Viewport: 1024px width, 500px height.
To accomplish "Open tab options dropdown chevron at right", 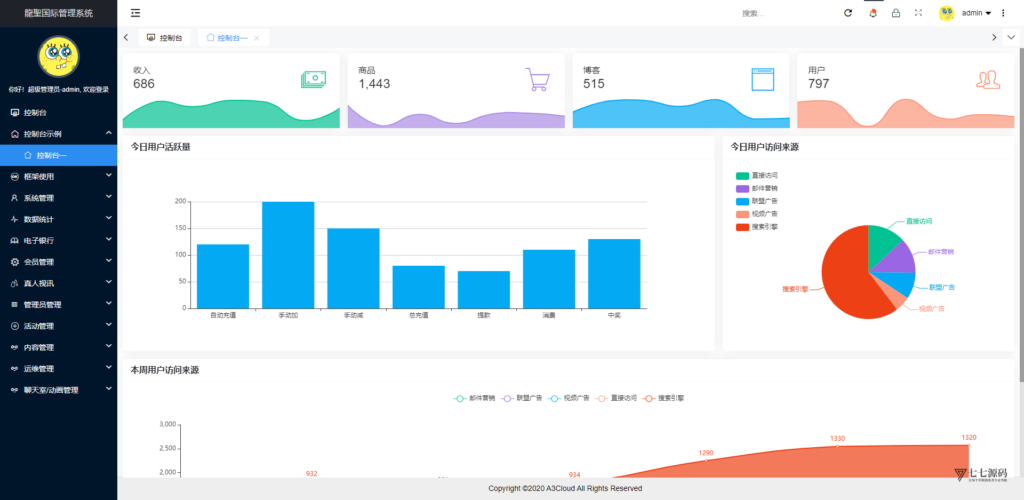I will tap(1012, 37).
